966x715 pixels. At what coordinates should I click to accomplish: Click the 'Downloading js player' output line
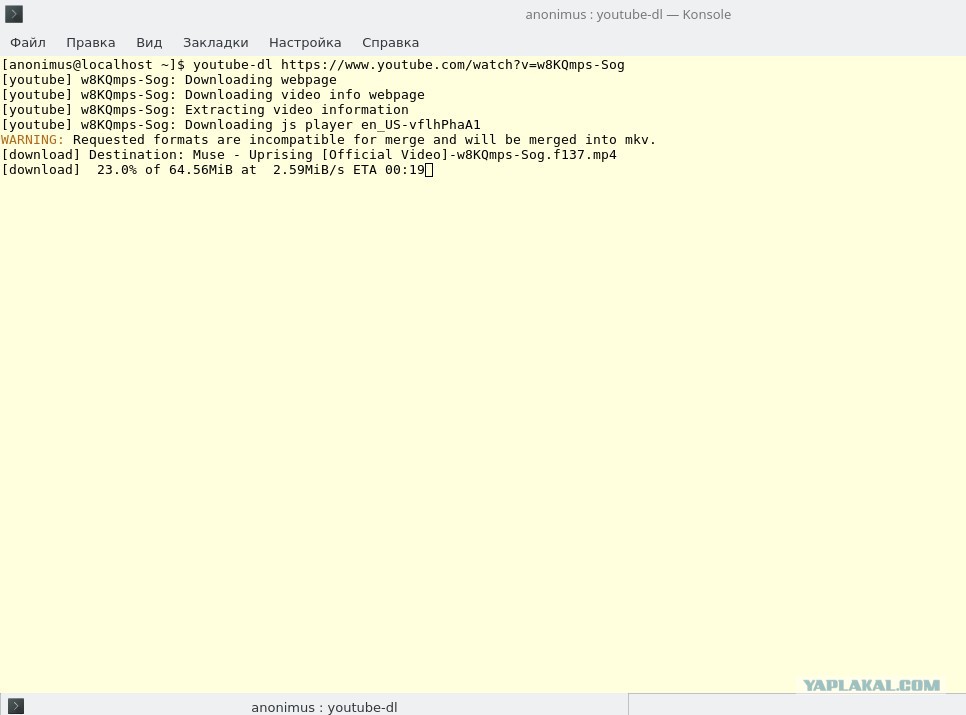coord(241,125)
